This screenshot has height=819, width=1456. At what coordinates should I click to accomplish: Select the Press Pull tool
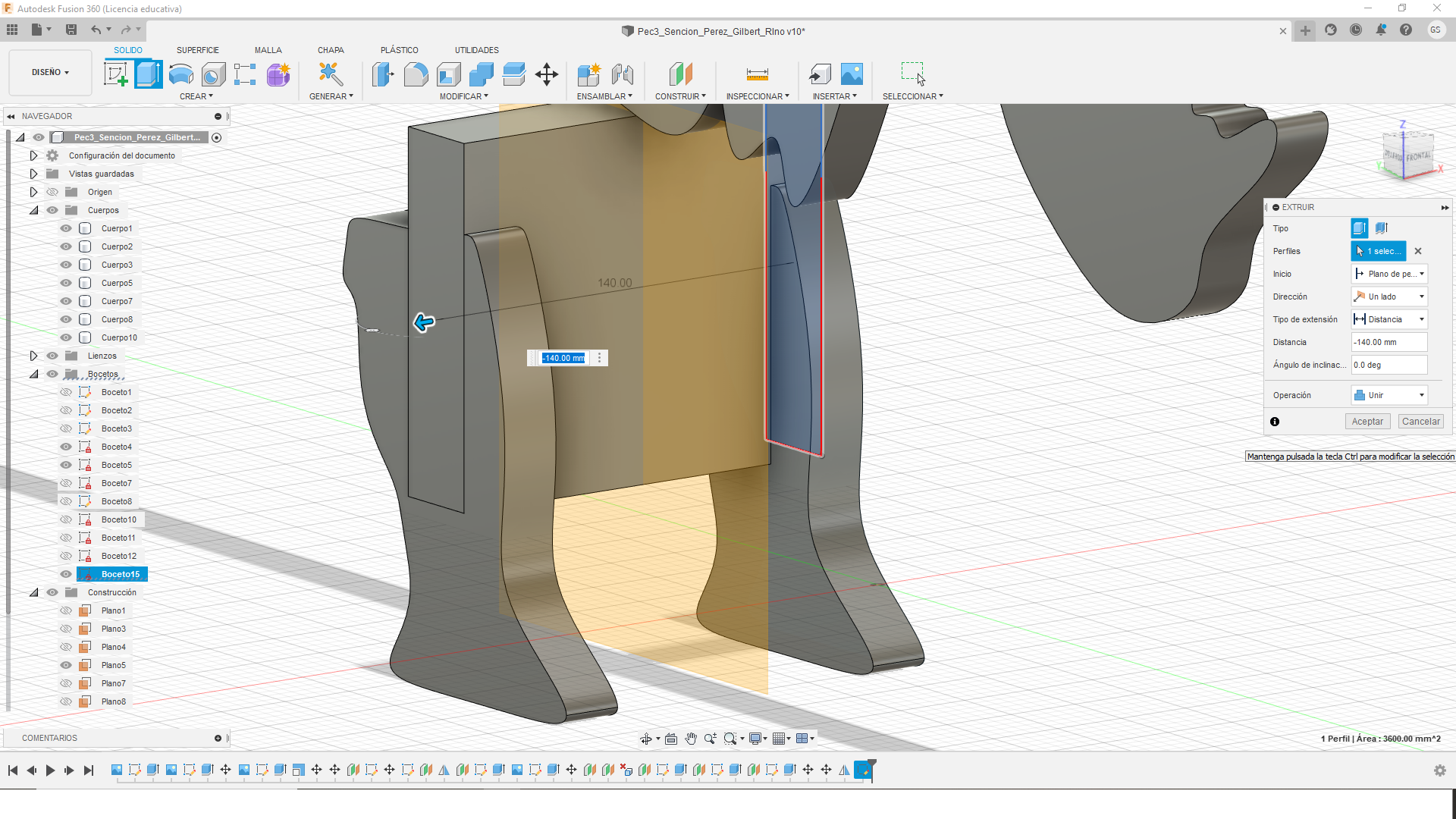point(384,74)
